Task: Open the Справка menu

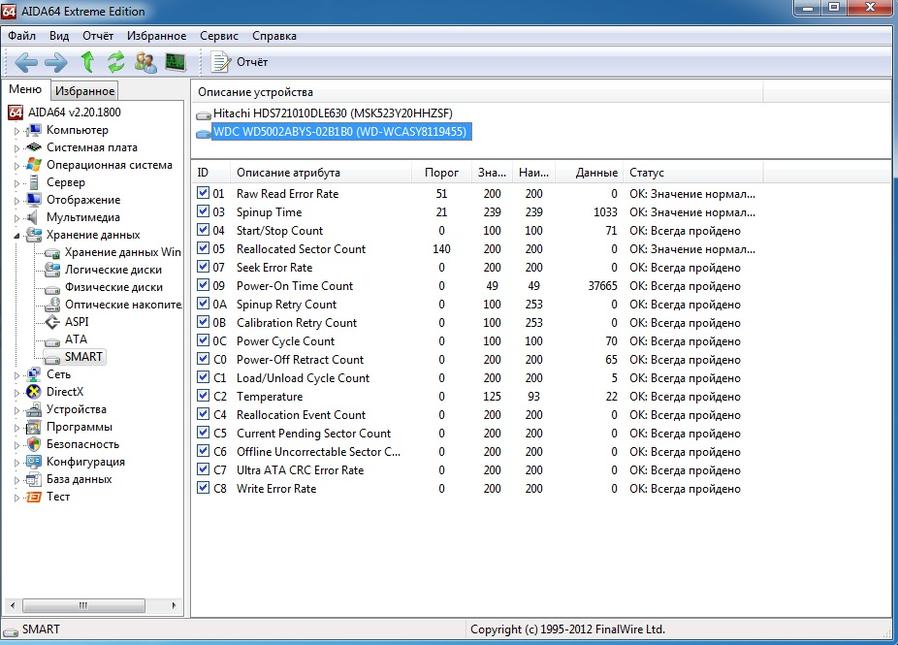Action: (274, 36)
